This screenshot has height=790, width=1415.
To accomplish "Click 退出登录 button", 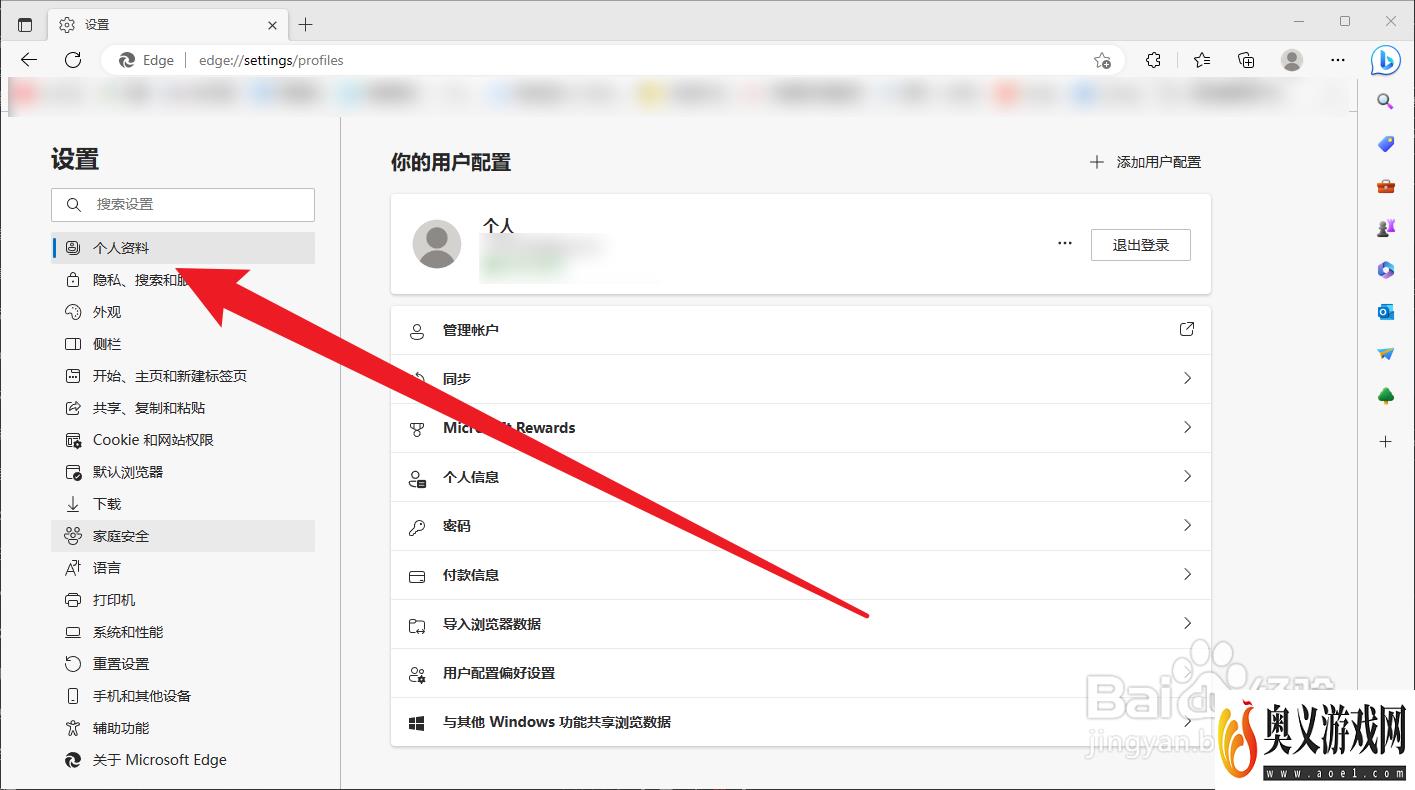I will 1140,245.
